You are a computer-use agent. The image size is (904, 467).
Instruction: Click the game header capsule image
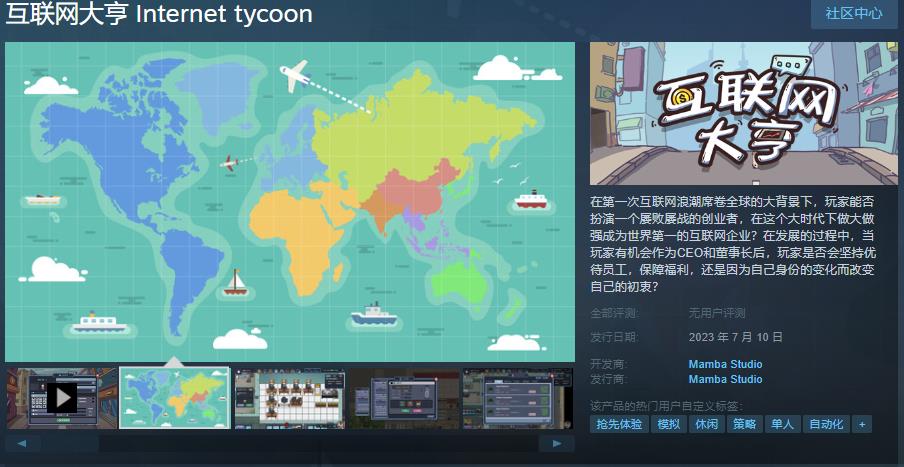[x=744, y=113]
